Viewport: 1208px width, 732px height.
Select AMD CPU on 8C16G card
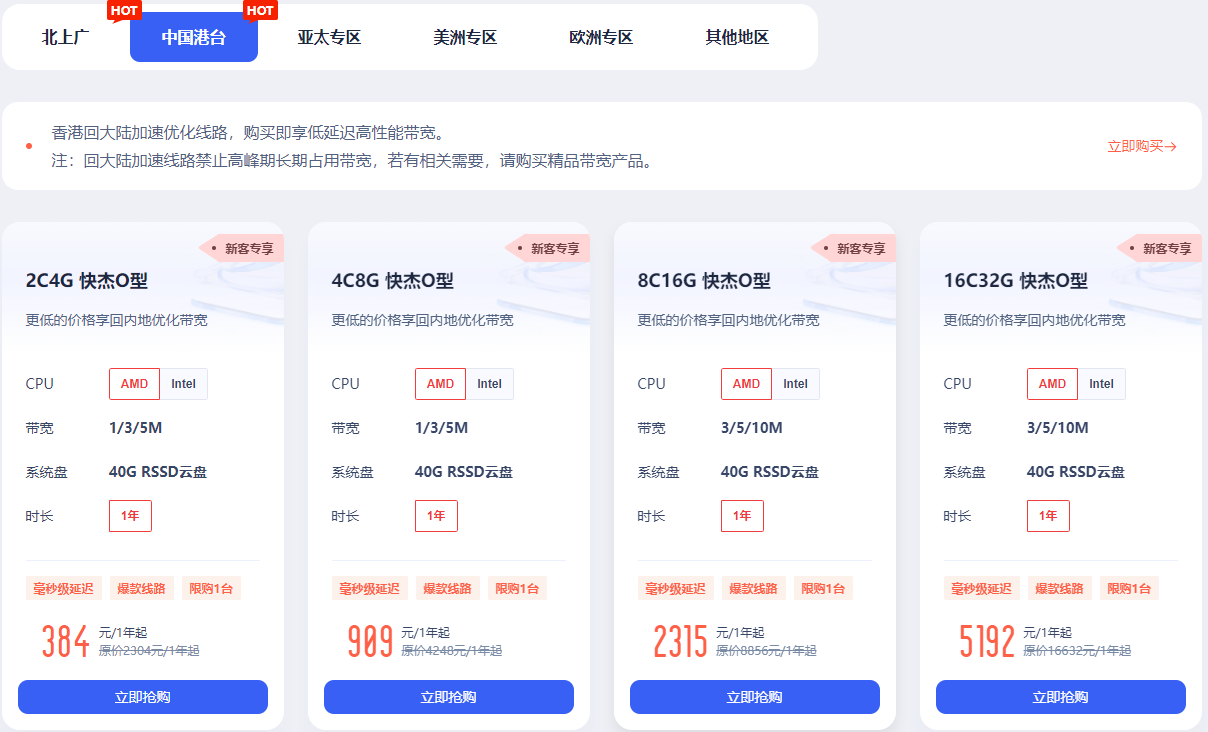746,384
